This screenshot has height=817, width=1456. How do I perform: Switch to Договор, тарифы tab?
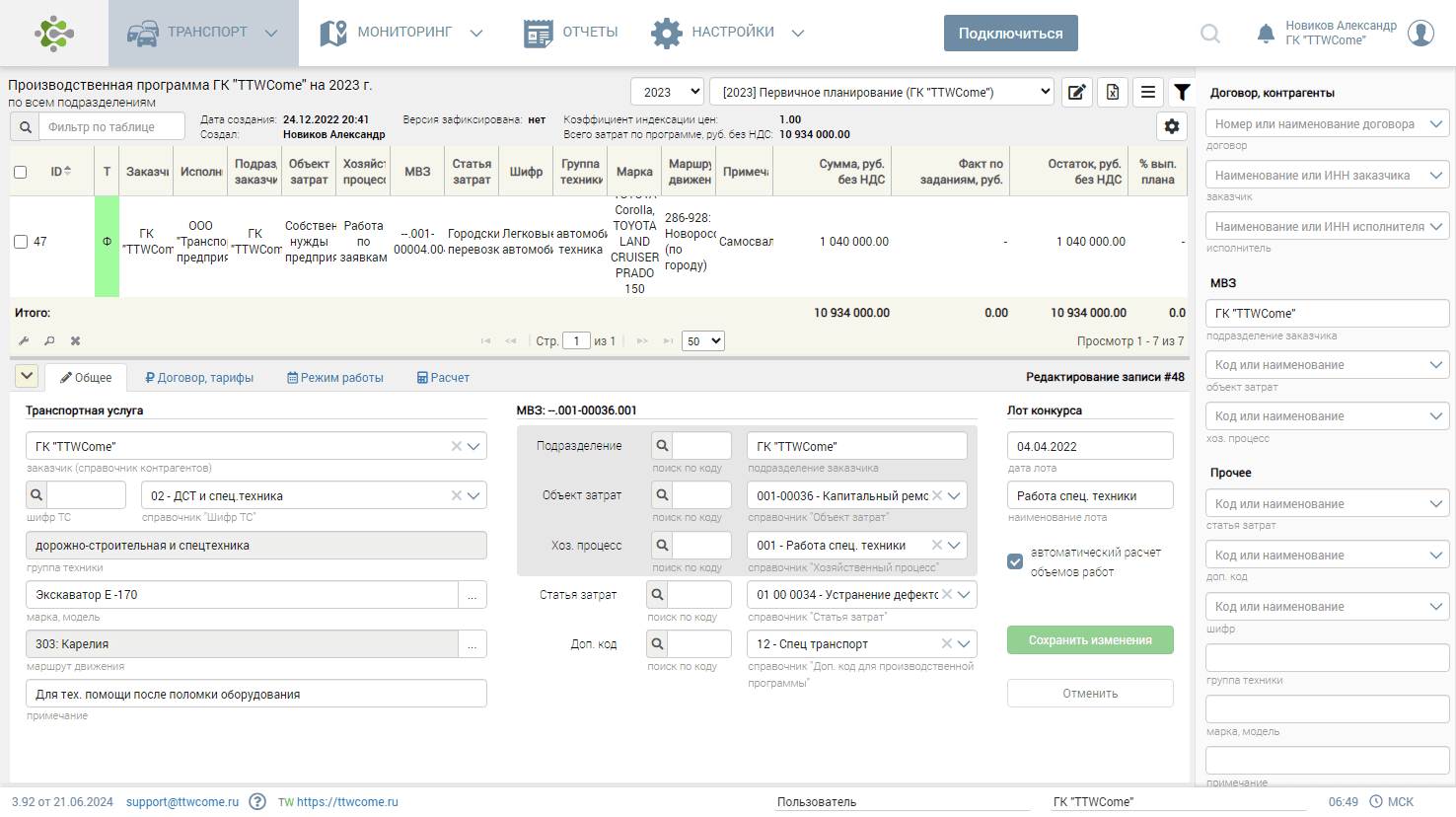pos(199,377)
